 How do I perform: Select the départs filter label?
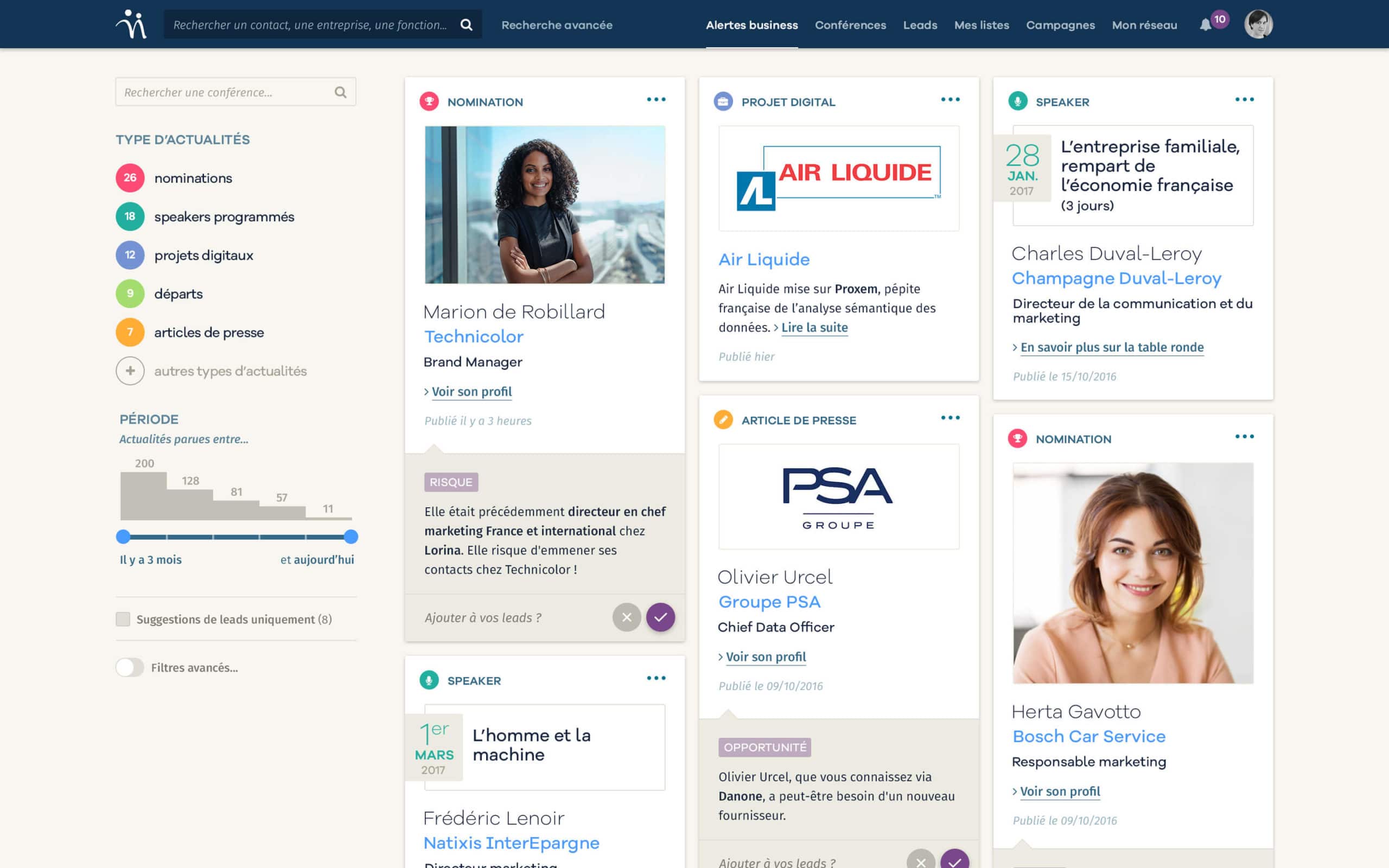[x=178, y=294]
